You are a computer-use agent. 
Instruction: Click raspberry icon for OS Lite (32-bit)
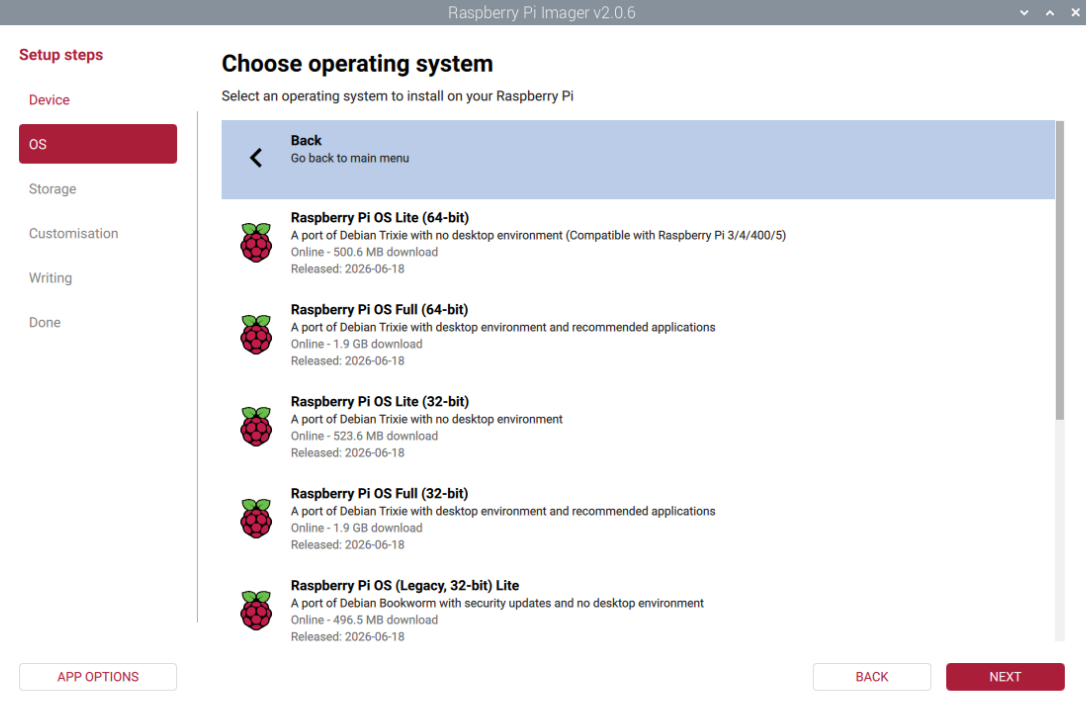pyautogui.click(x=256, y=427)
